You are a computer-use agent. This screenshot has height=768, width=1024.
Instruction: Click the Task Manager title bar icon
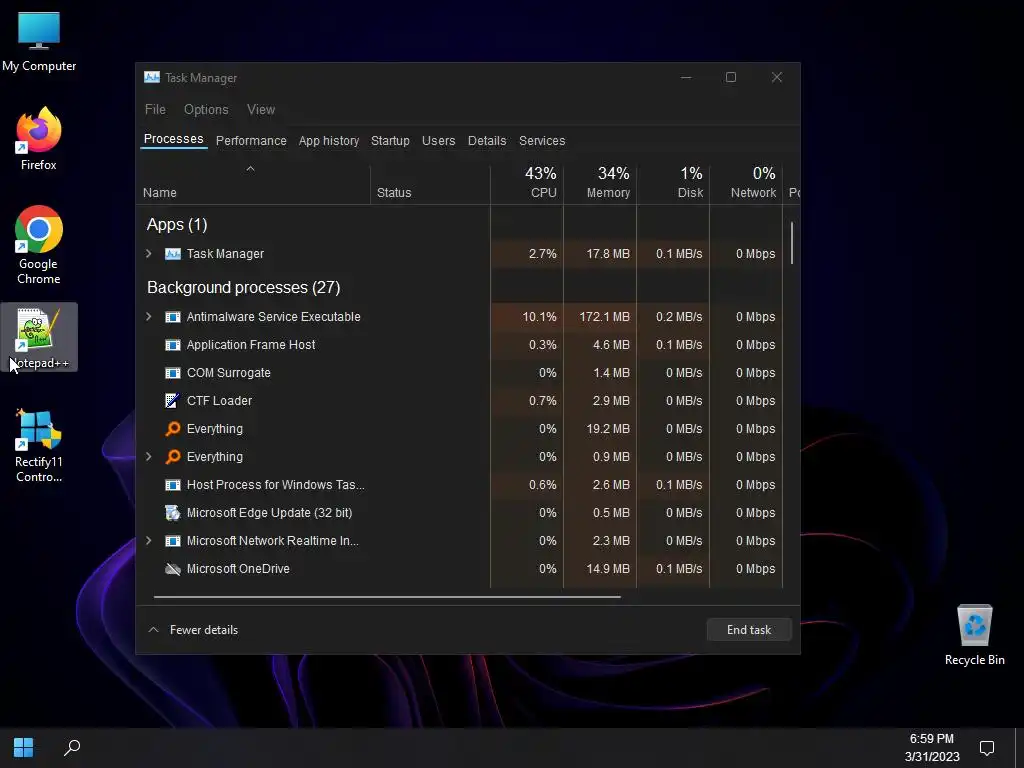(152, 77)
